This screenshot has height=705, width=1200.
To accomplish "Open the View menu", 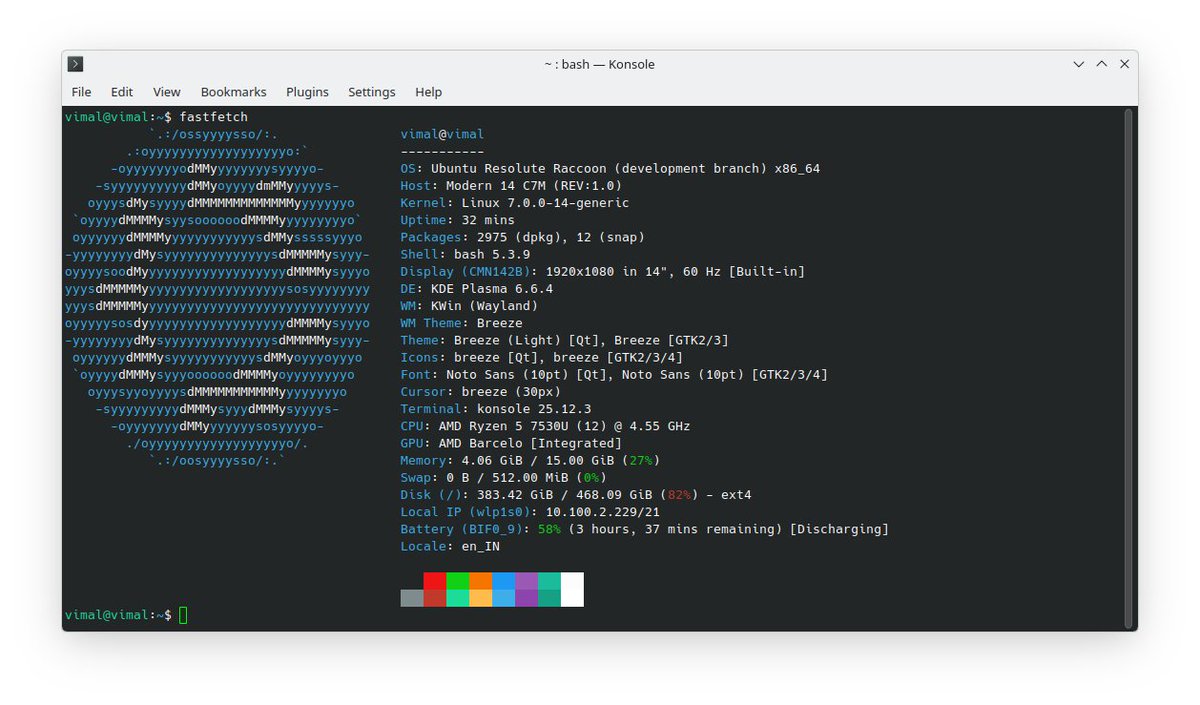I will (x=167, y=92).
